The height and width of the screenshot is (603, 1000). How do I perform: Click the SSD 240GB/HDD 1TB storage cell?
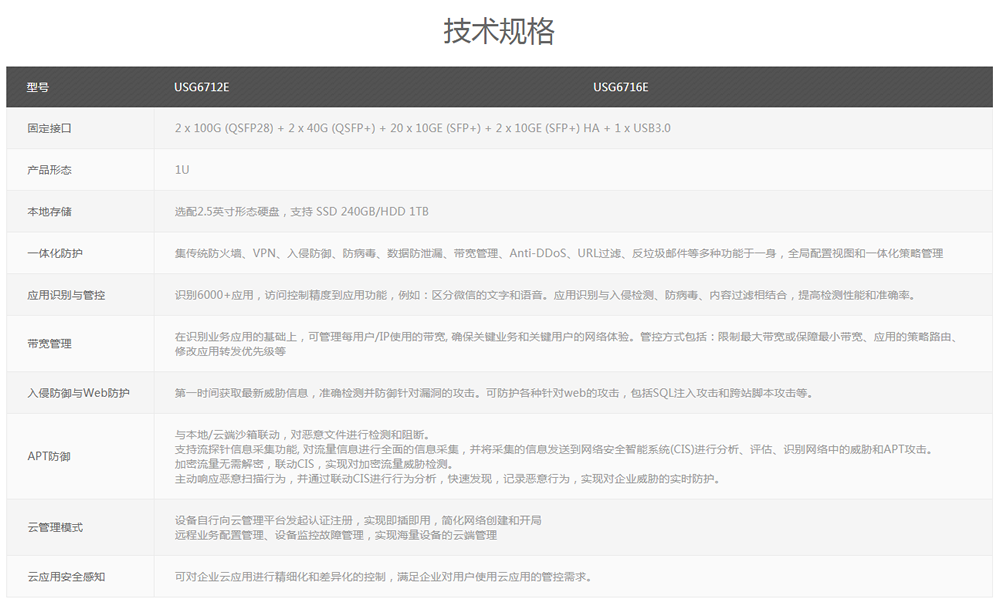[x=300, y=211]
